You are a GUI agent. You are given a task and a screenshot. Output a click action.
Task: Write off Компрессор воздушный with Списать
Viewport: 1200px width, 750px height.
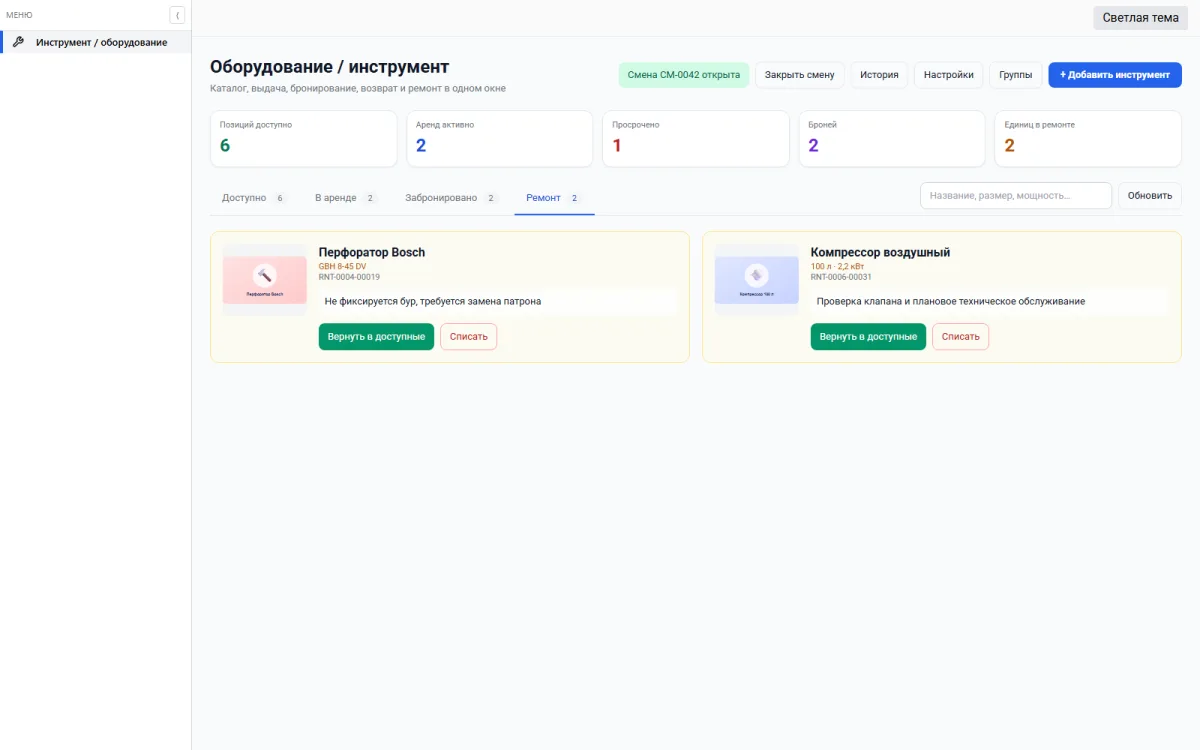pos(961,337)
